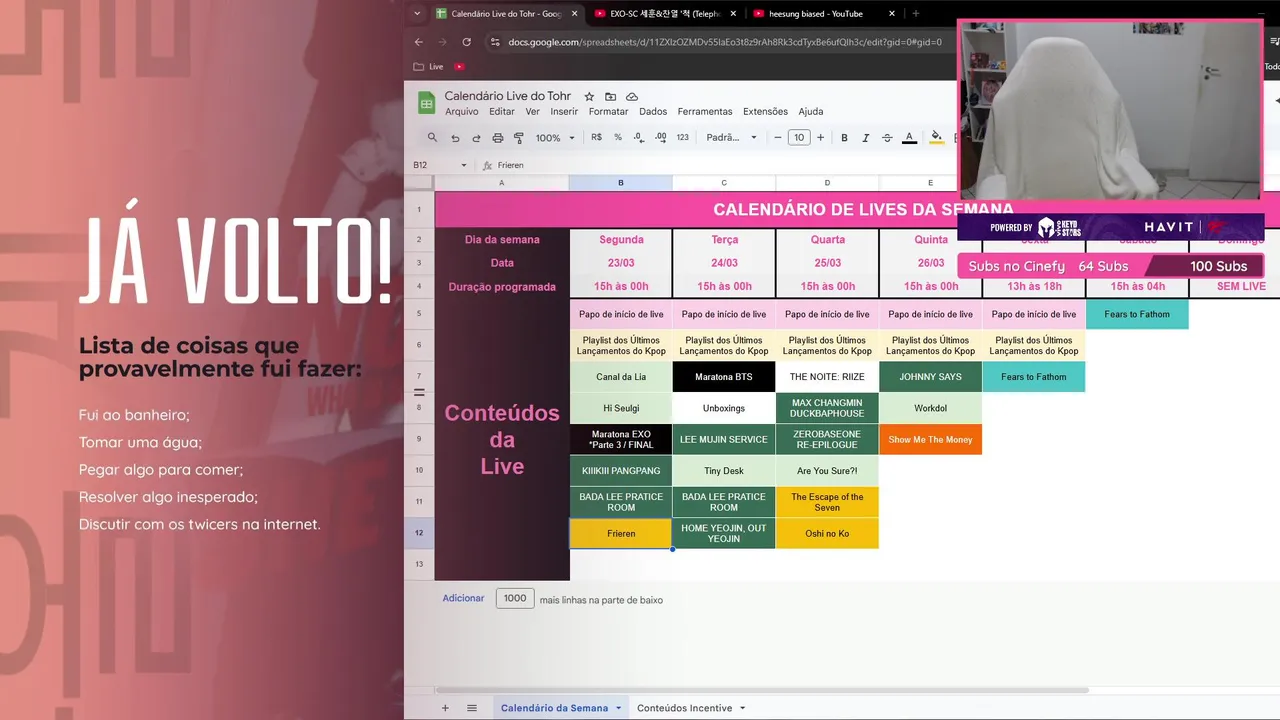
Task: Select row 12 header
Action: 420,533
